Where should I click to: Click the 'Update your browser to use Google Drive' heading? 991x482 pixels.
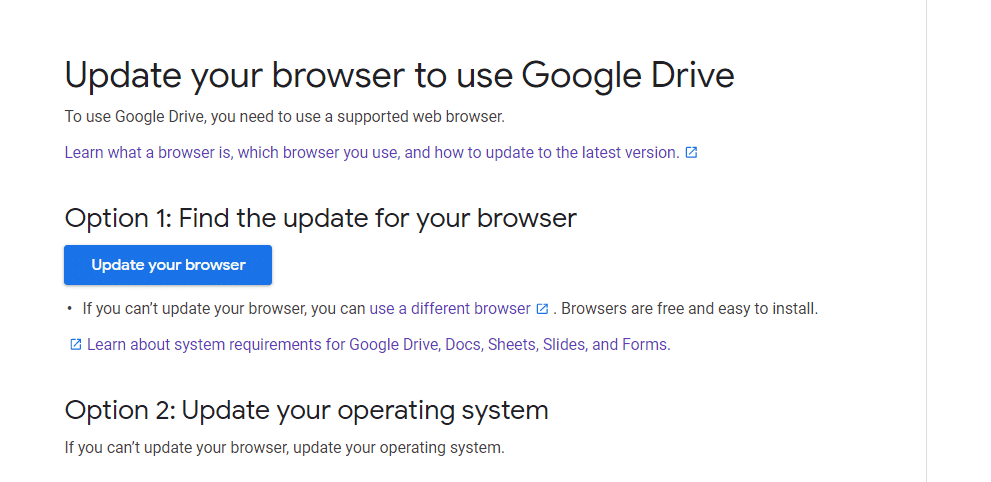click(399, 75)
